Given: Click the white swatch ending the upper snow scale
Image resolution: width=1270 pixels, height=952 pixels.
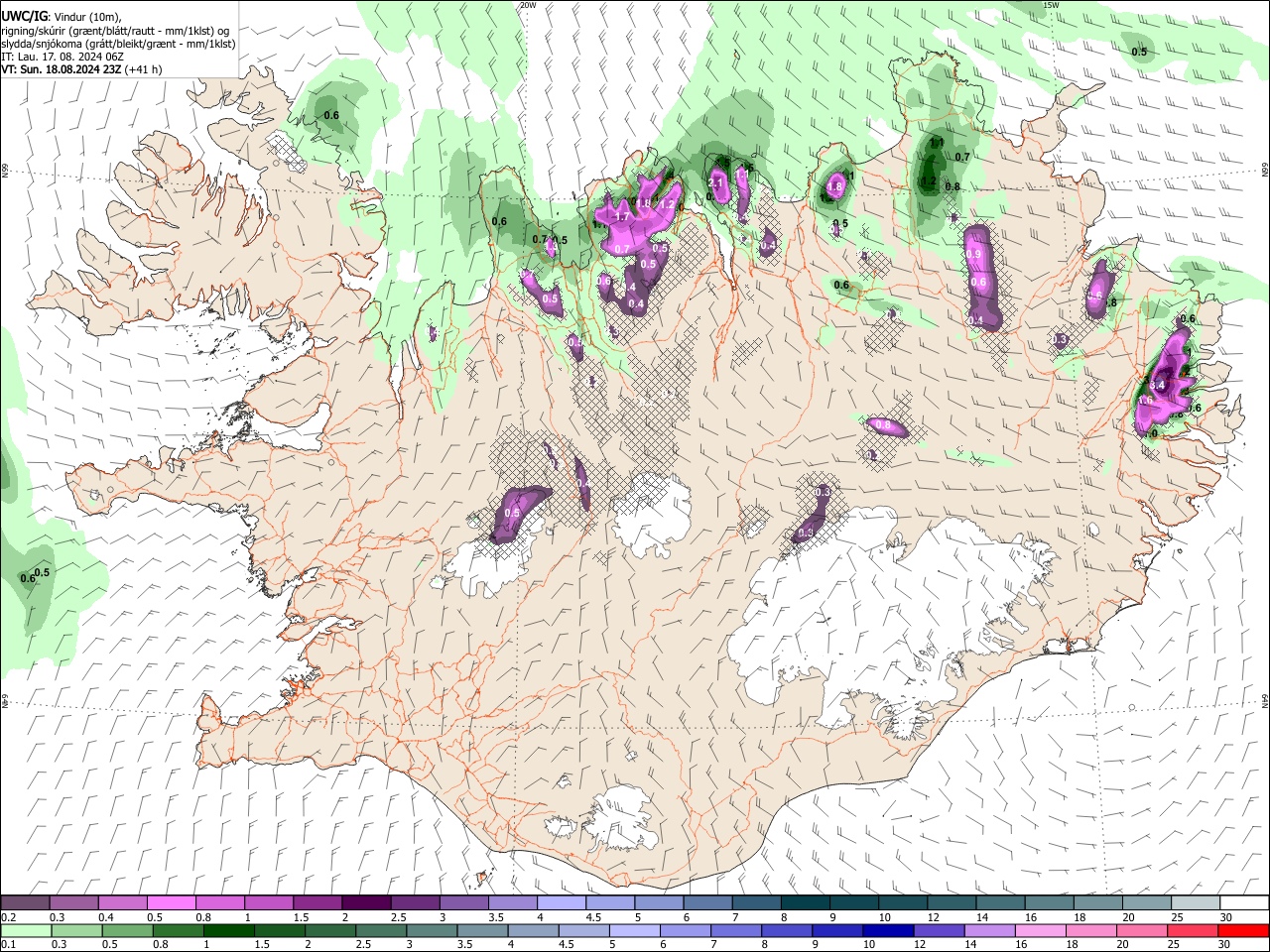Looking at the screenshot, I should [1243, 903].
